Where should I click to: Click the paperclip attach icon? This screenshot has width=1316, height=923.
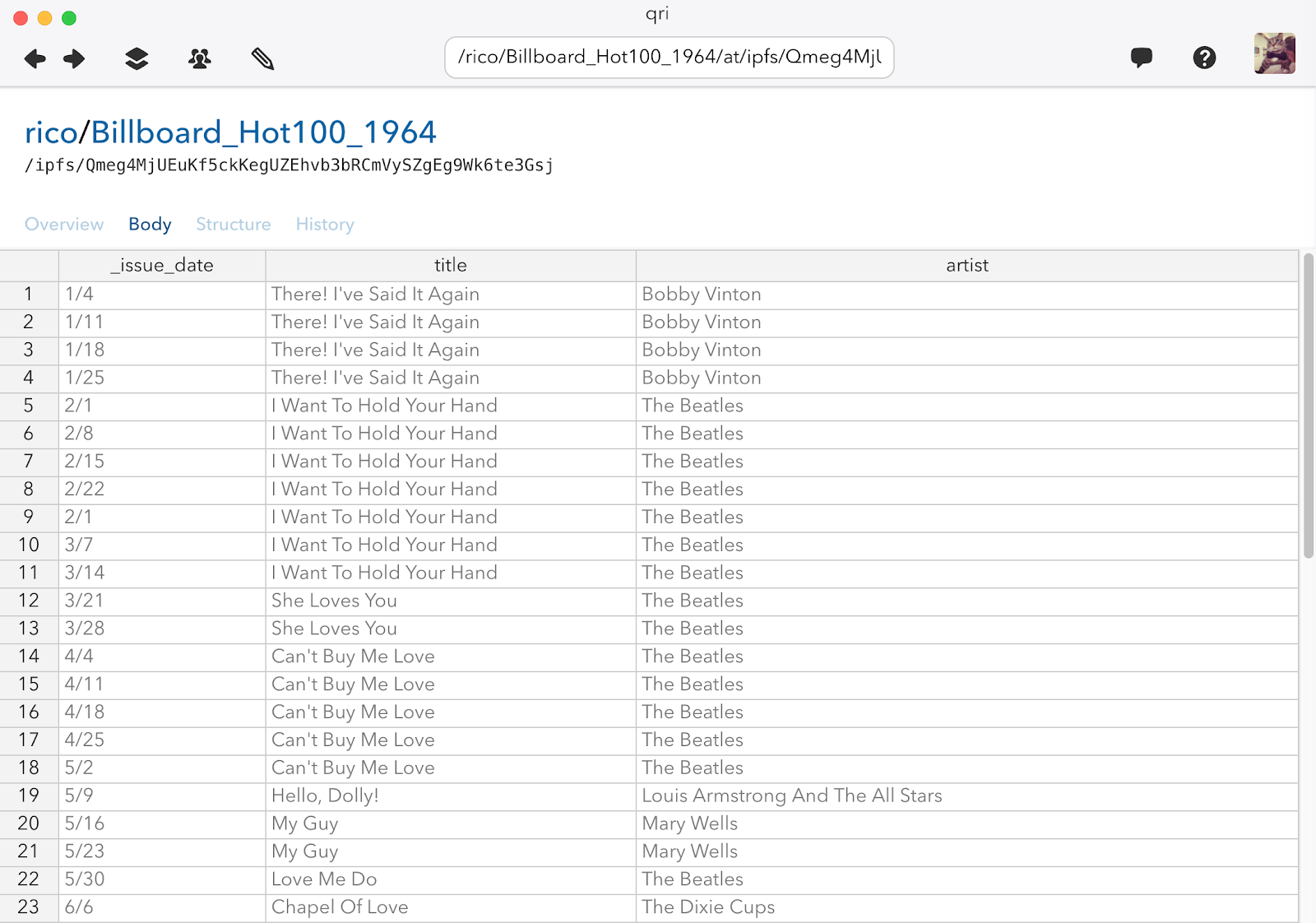click(x=262, y=58)
